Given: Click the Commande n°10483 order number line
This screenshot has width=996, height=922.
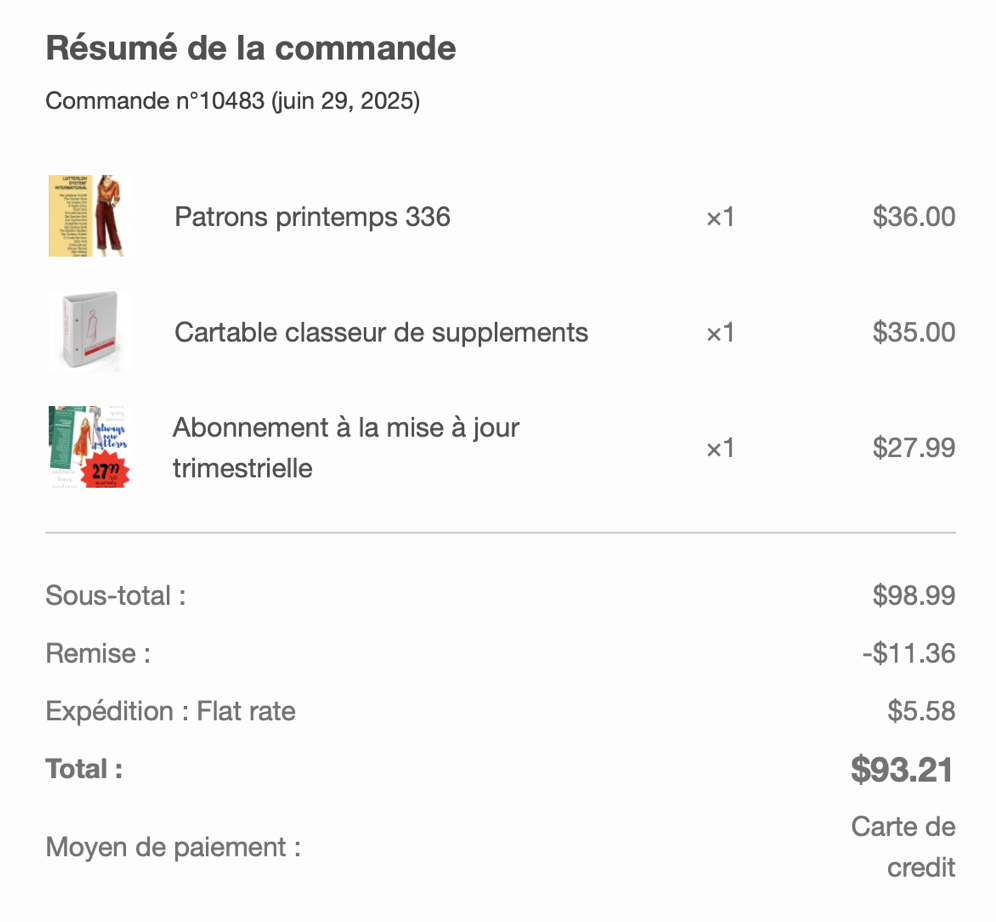Looking at the screenshot, I should [232, 100].
